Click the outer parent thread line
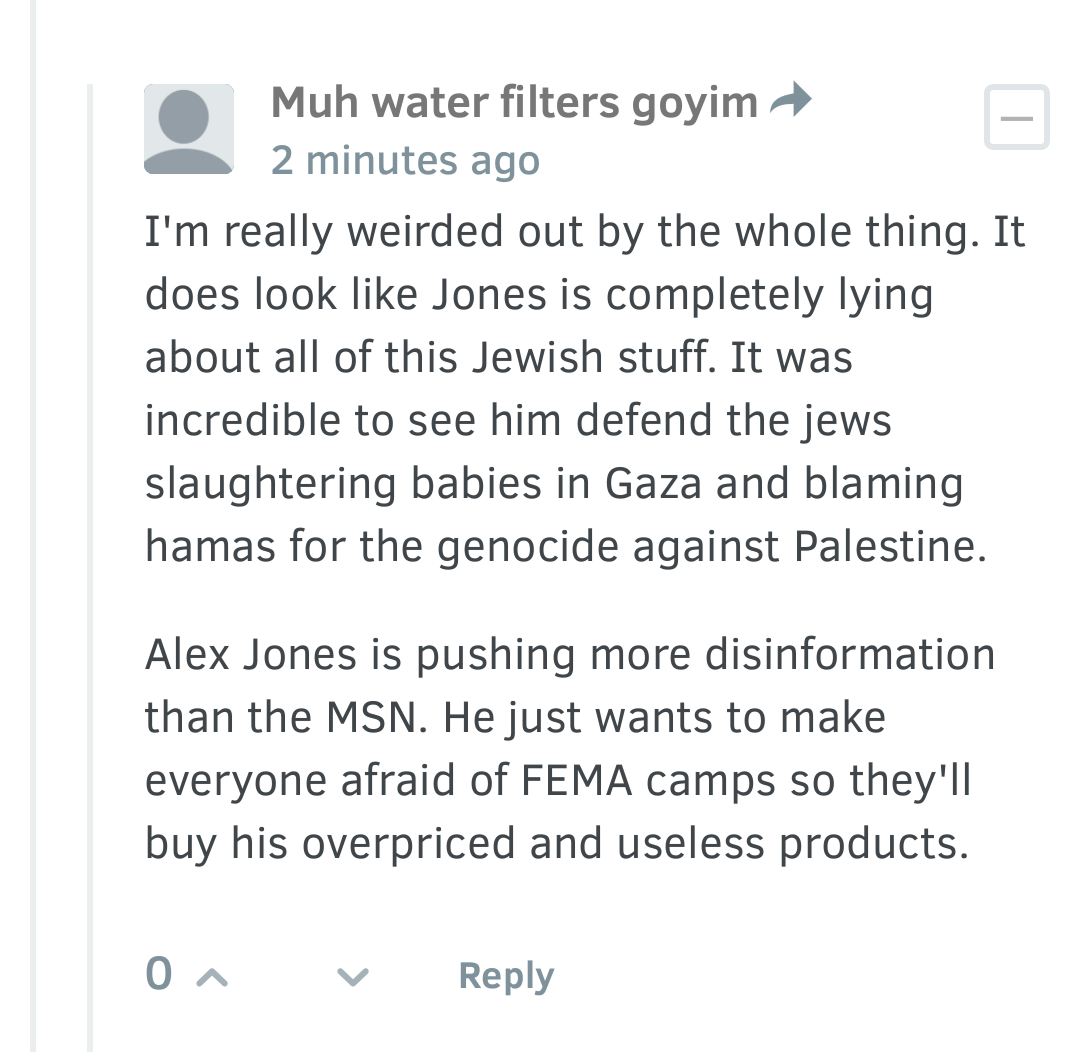 [32, 526]
